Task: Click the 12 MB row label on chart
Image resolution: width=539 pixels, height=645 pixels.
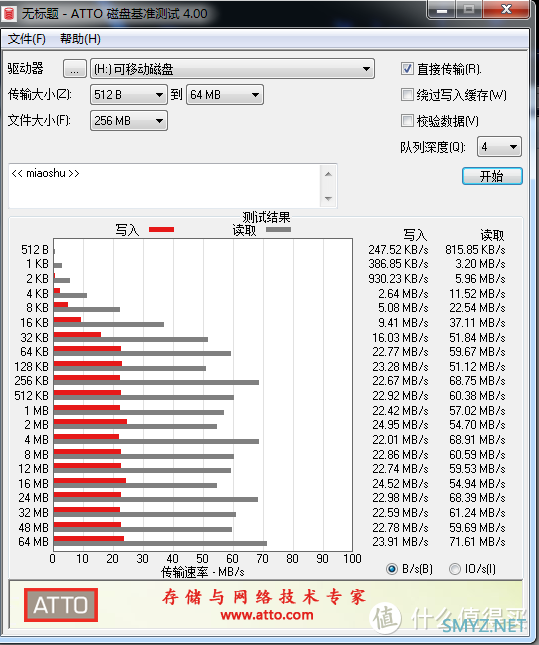Action: tap(33, 469)
